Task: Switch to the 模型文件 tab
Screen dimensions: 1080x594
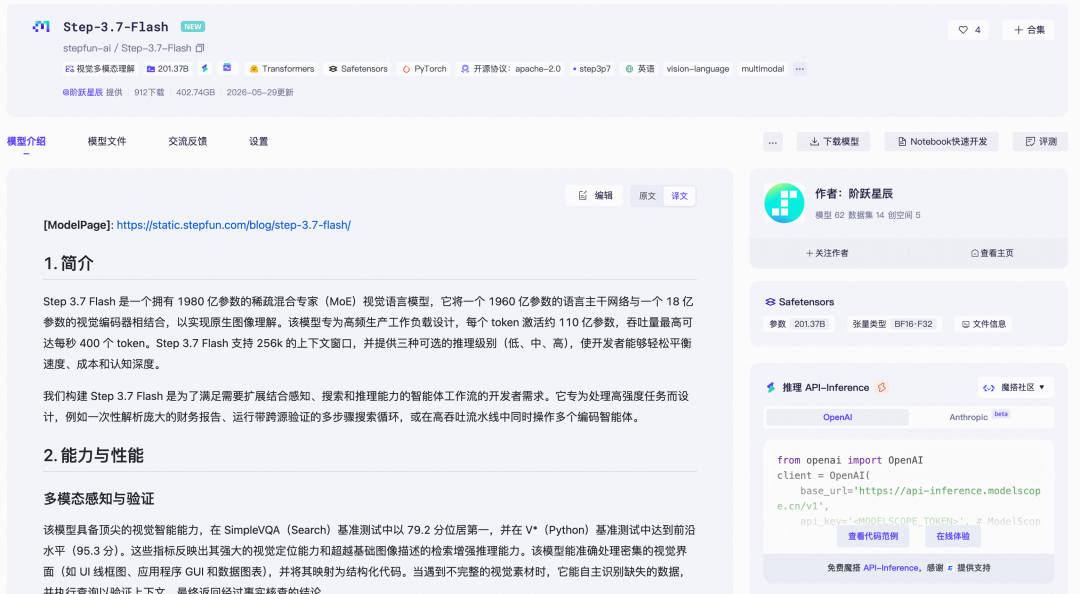Action: (107, 141)
